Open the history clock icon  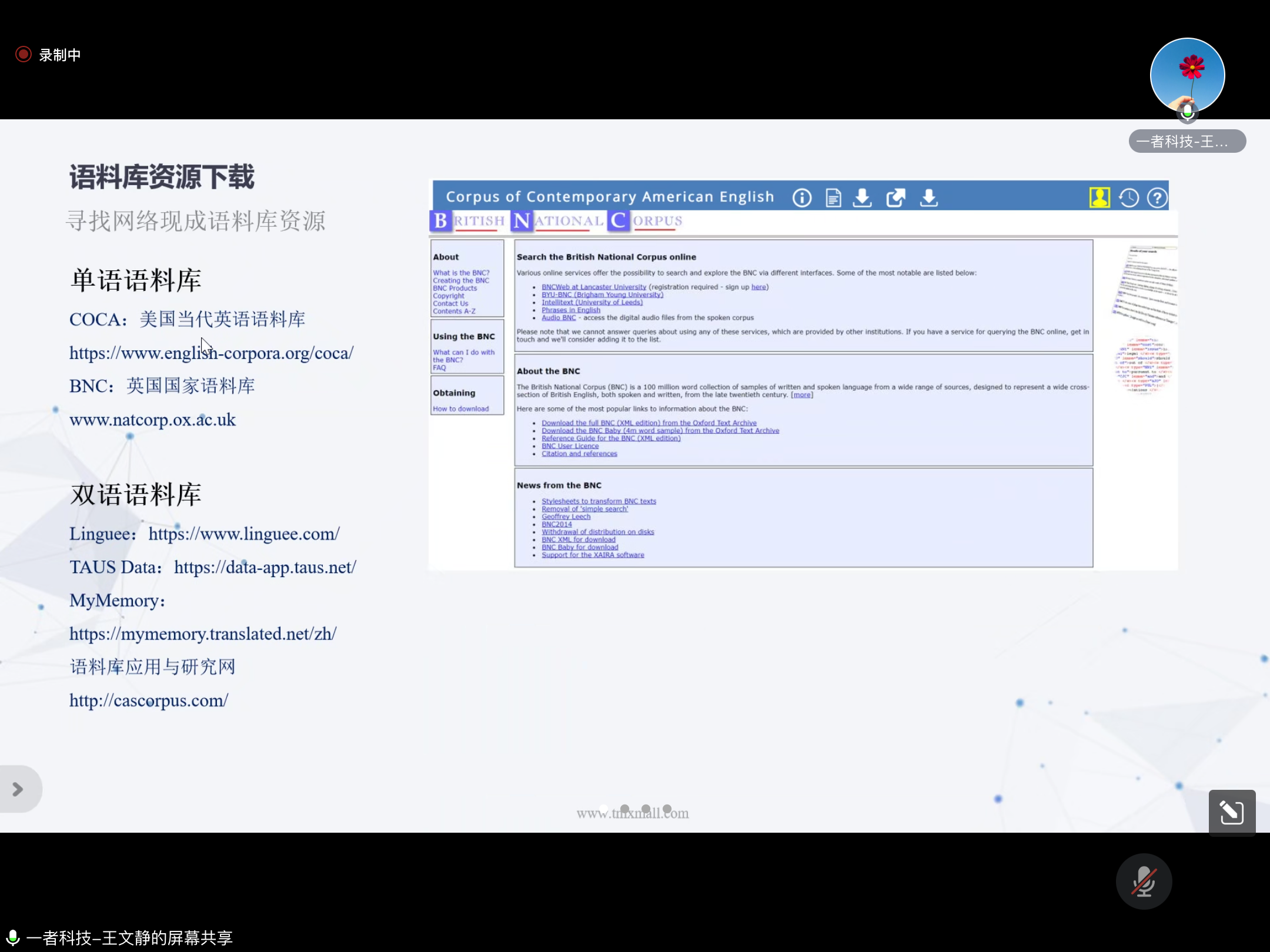(1128, 198)
